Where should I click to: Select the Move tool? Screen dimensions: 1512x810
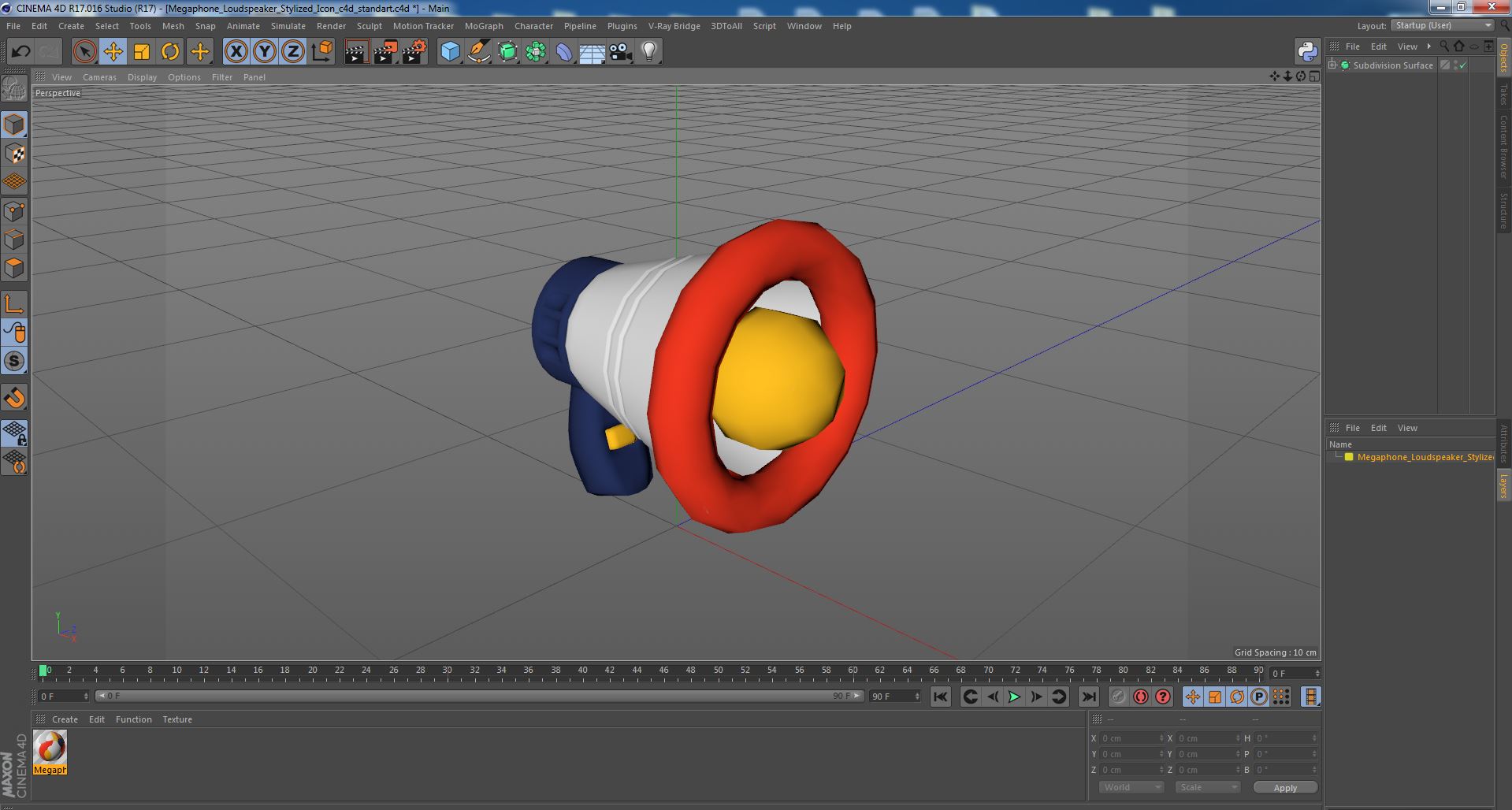click(113, 52)
